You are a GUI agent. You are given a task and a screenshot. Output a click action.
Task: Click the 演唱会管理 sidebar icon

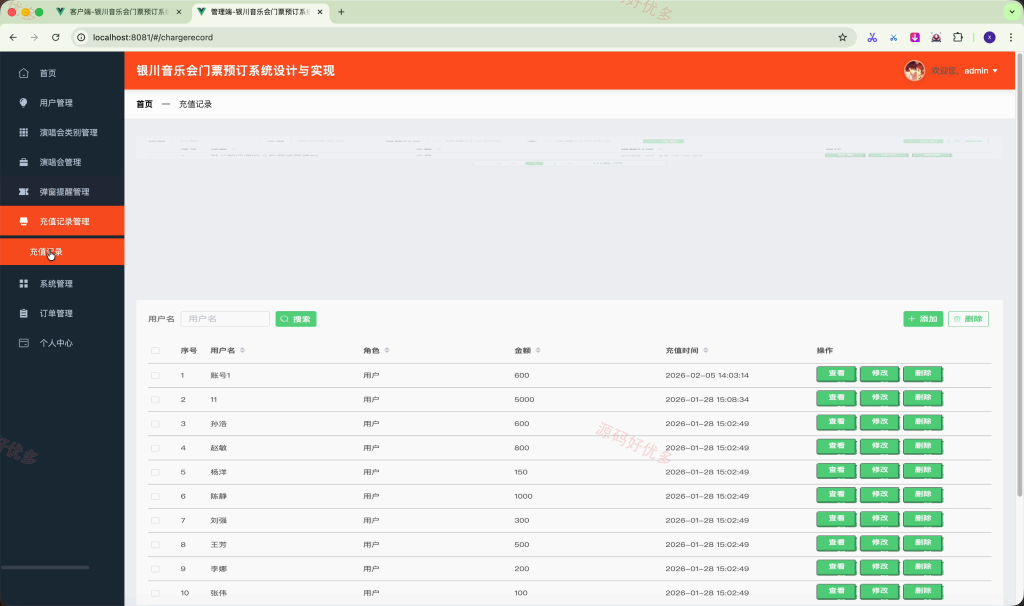[24, 162]
